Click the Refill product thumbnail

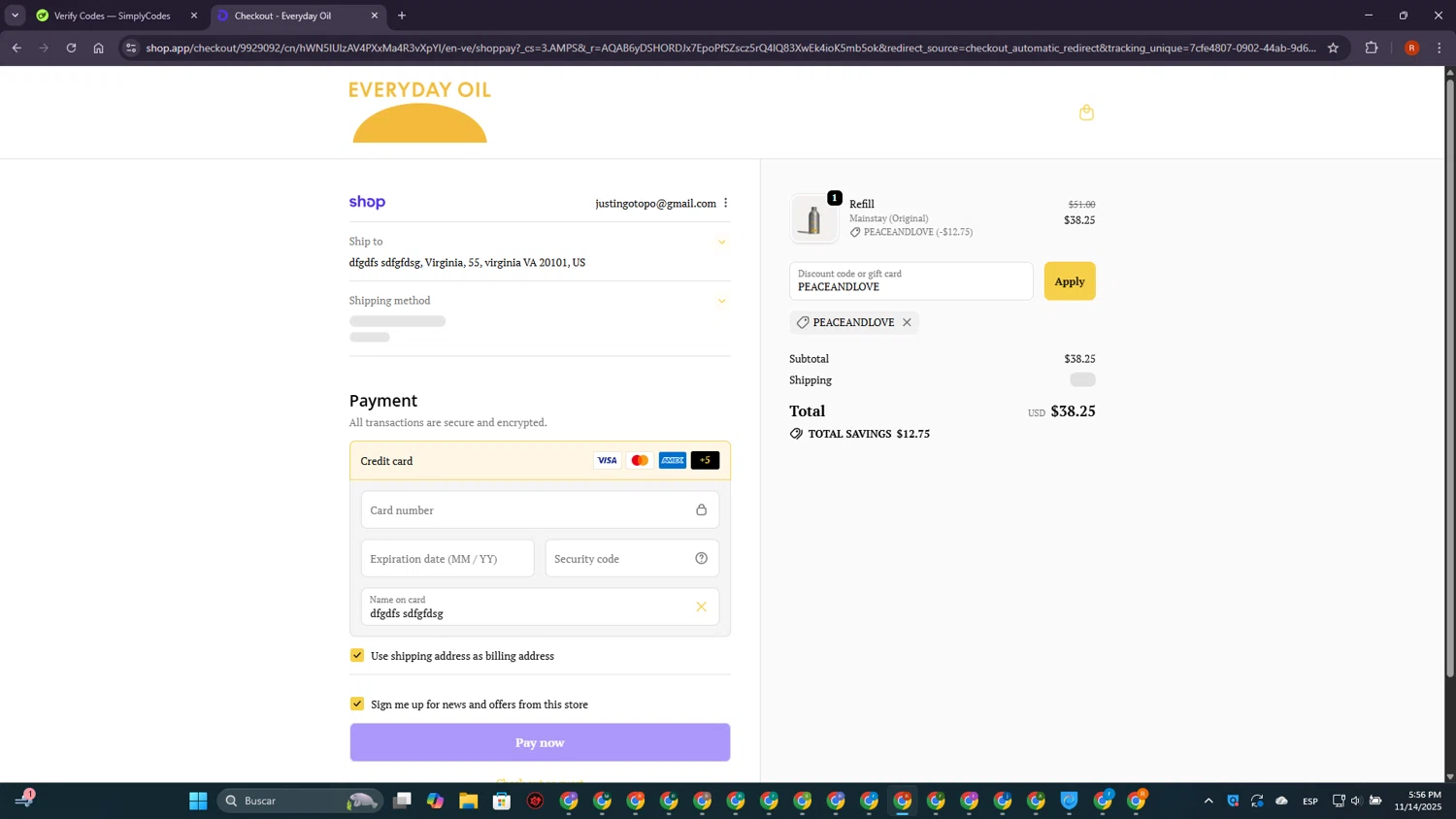tap(813, 218)
